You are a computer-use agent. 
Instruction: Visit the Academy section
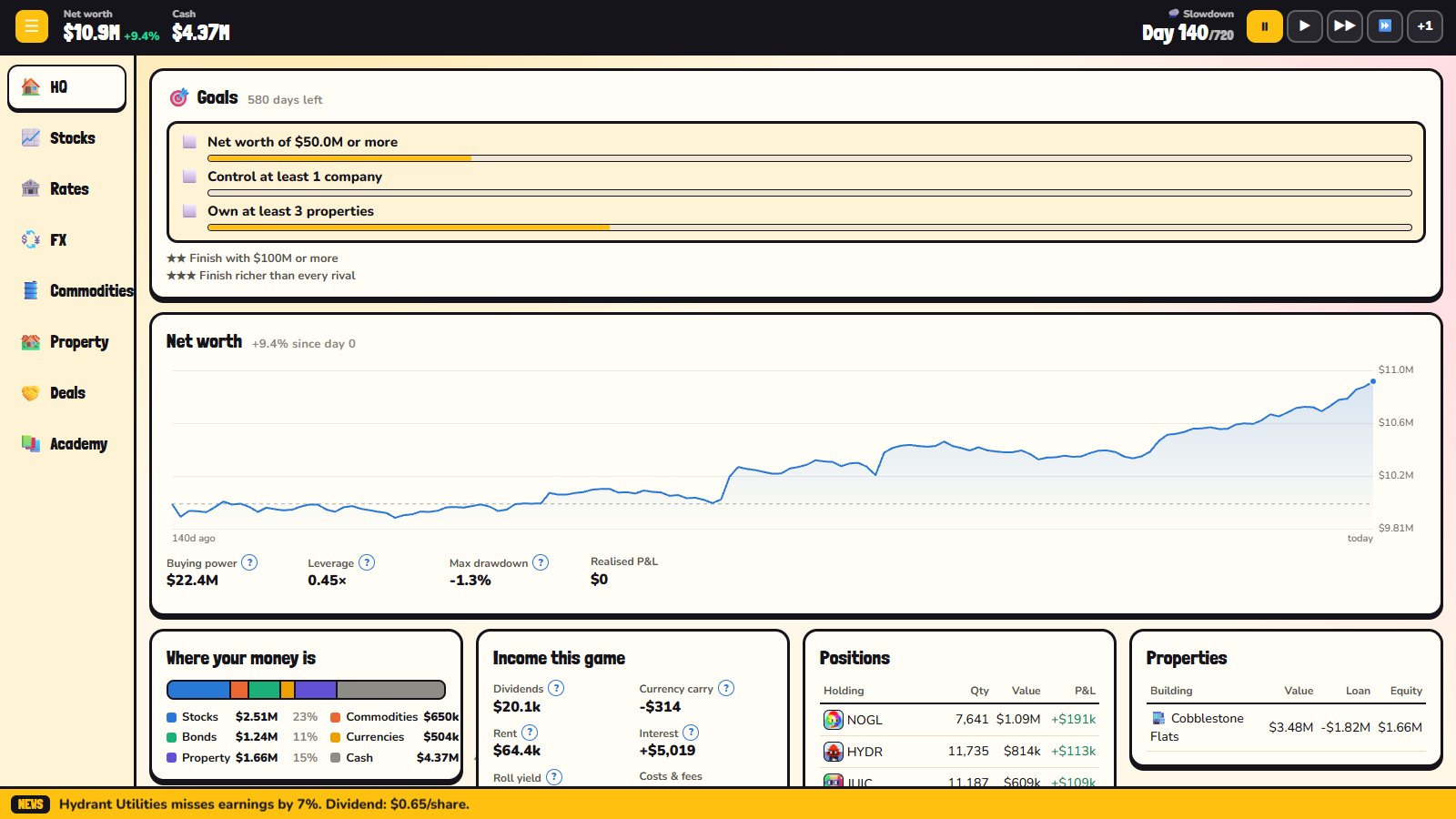pos(66,444)
